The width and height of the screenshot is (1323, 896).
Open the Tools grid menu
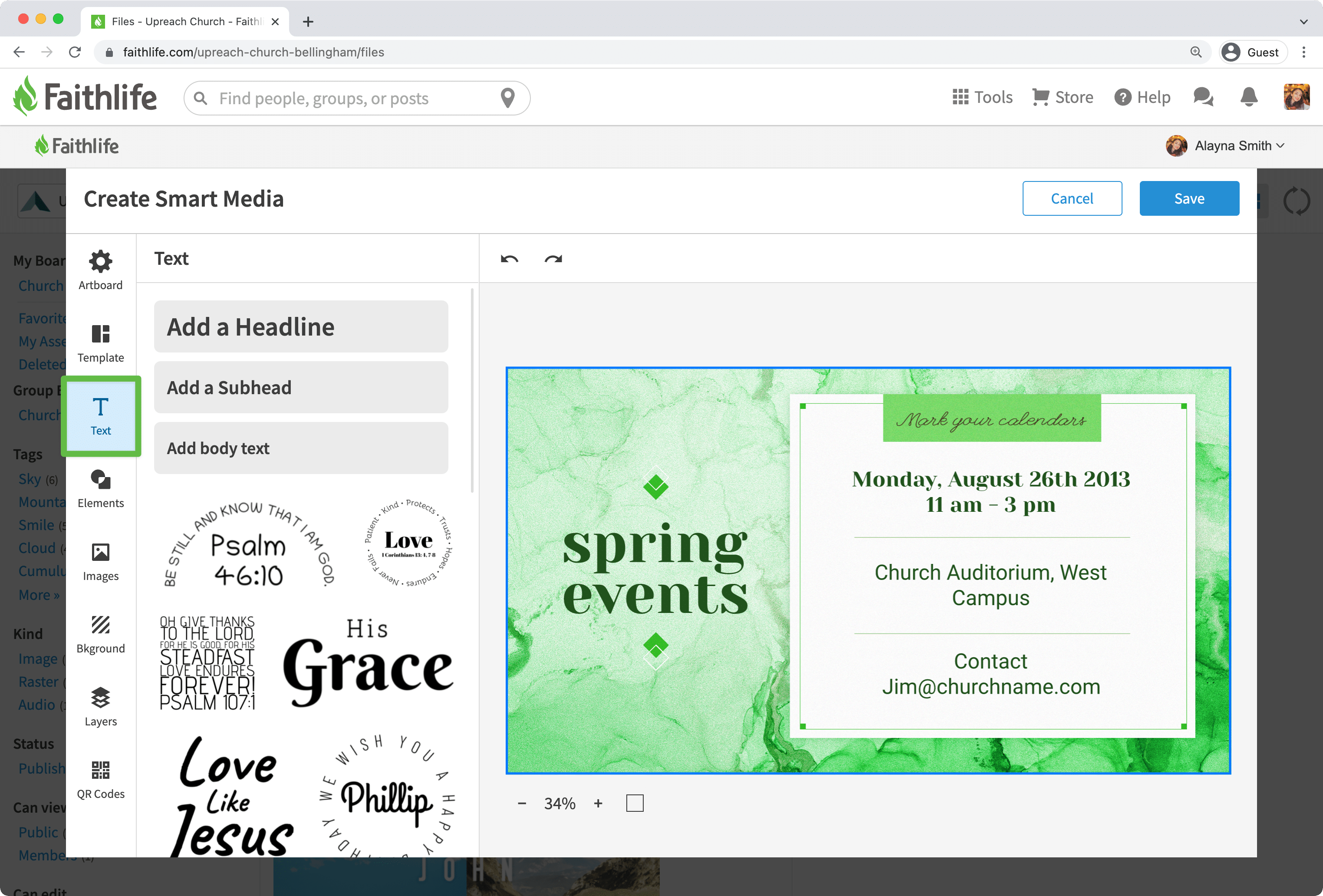pos(982,97)
